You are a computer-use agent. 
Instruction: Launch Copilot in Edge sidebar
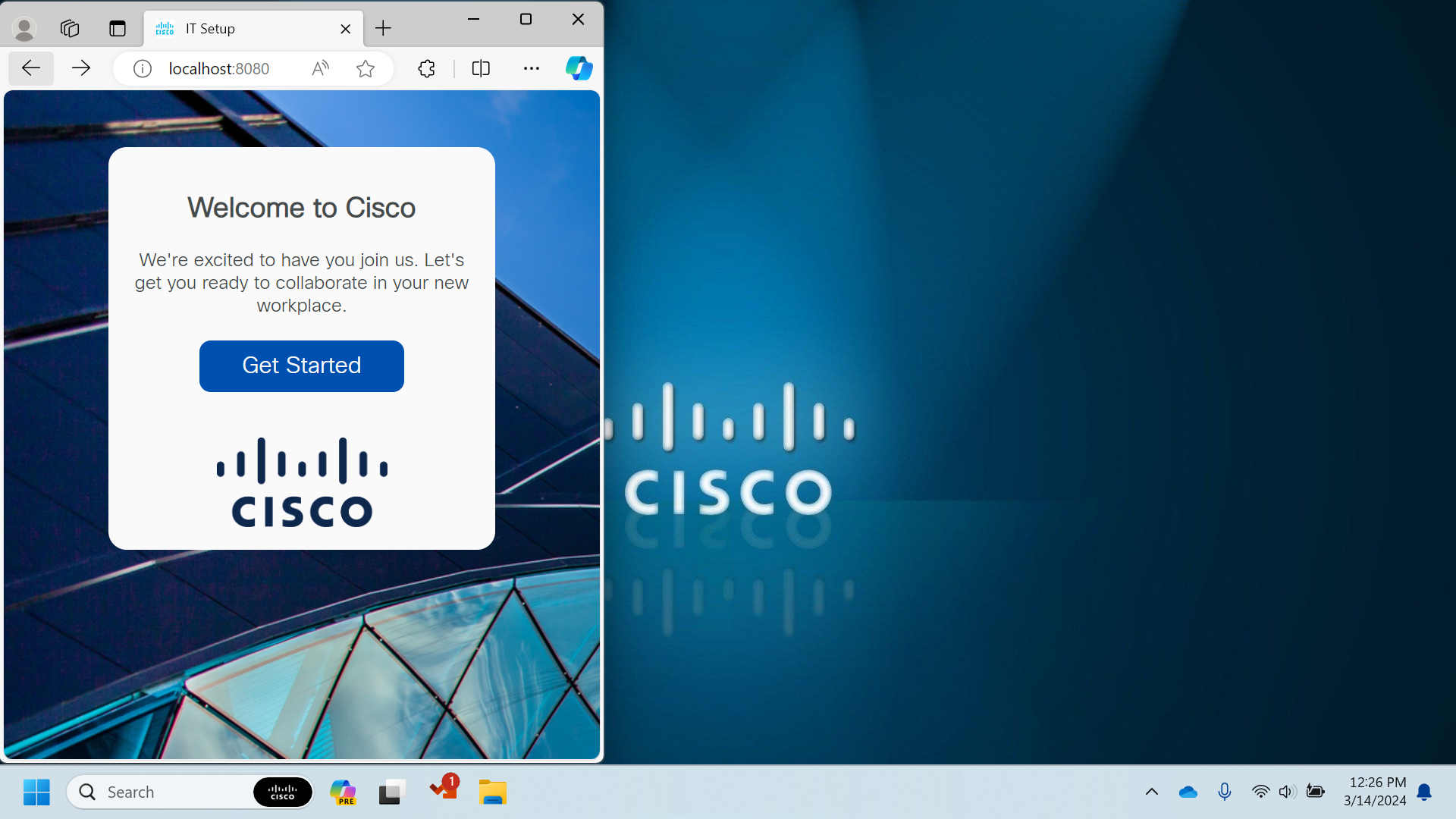(579, 68)
